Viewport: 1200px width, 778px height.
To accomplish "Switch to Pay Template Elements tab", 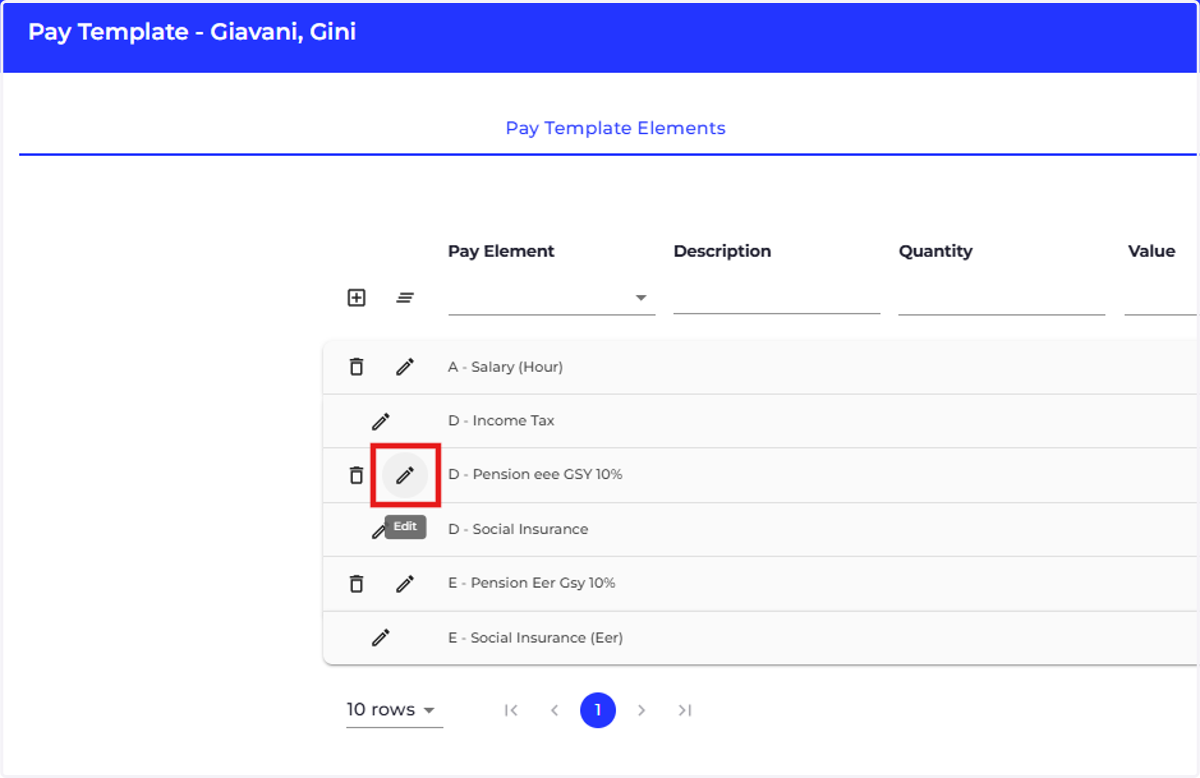I will point(615,128).
